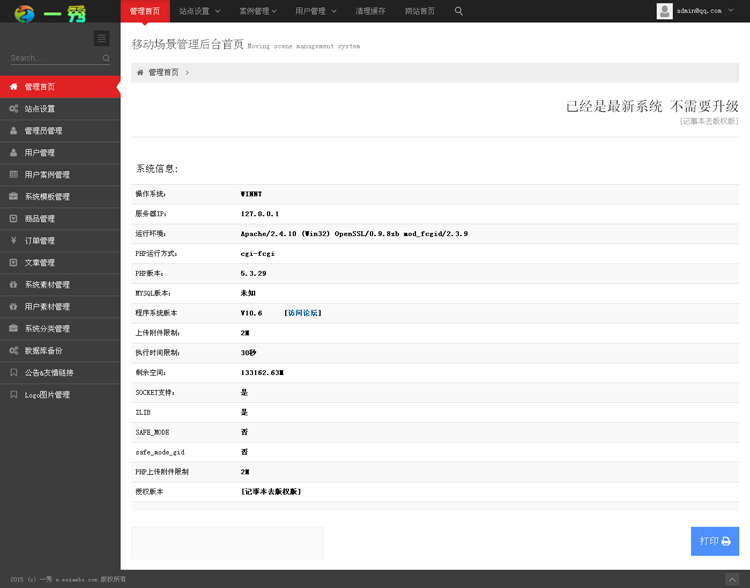Click the 打印 print button
750x588 pixels.
click(715, 541)
